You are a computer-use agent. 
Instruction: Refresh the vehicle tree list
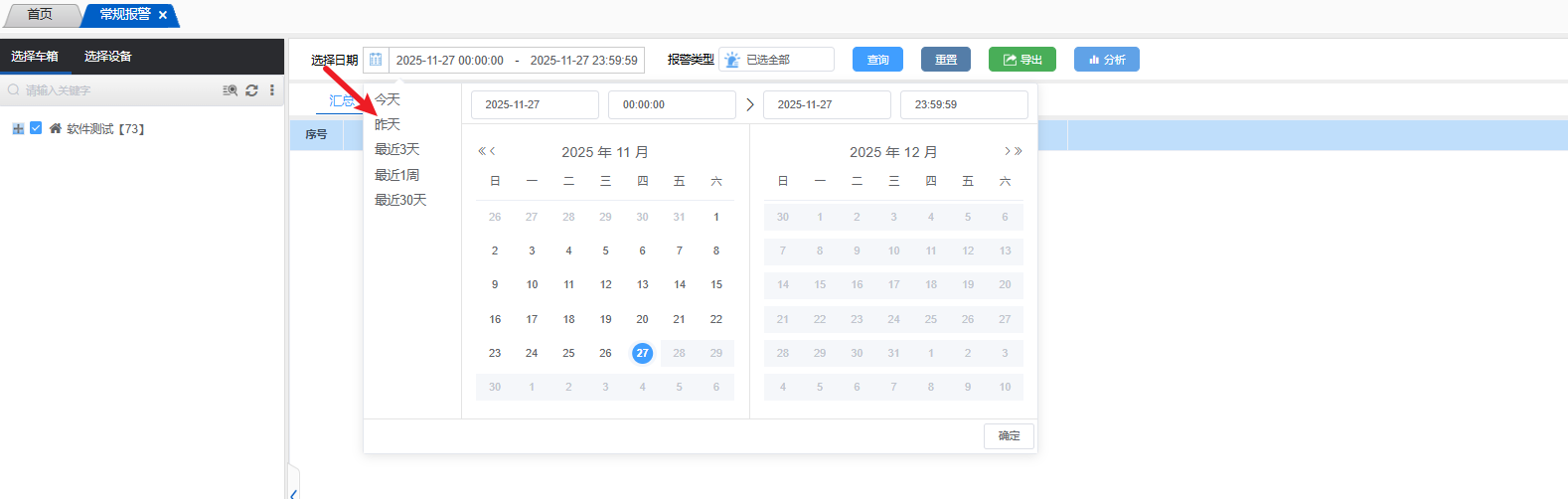pyautogui.click(x=251, y=90)
